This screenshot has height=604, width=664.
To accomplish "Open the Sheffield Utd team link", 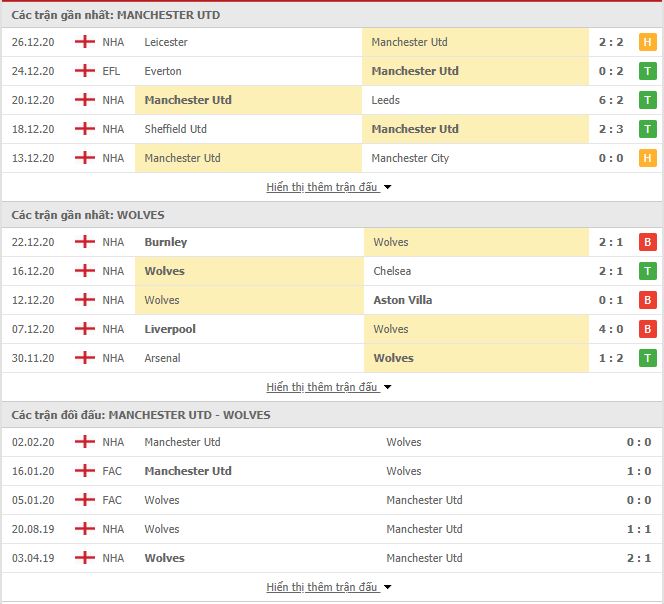I will [175, 130].
